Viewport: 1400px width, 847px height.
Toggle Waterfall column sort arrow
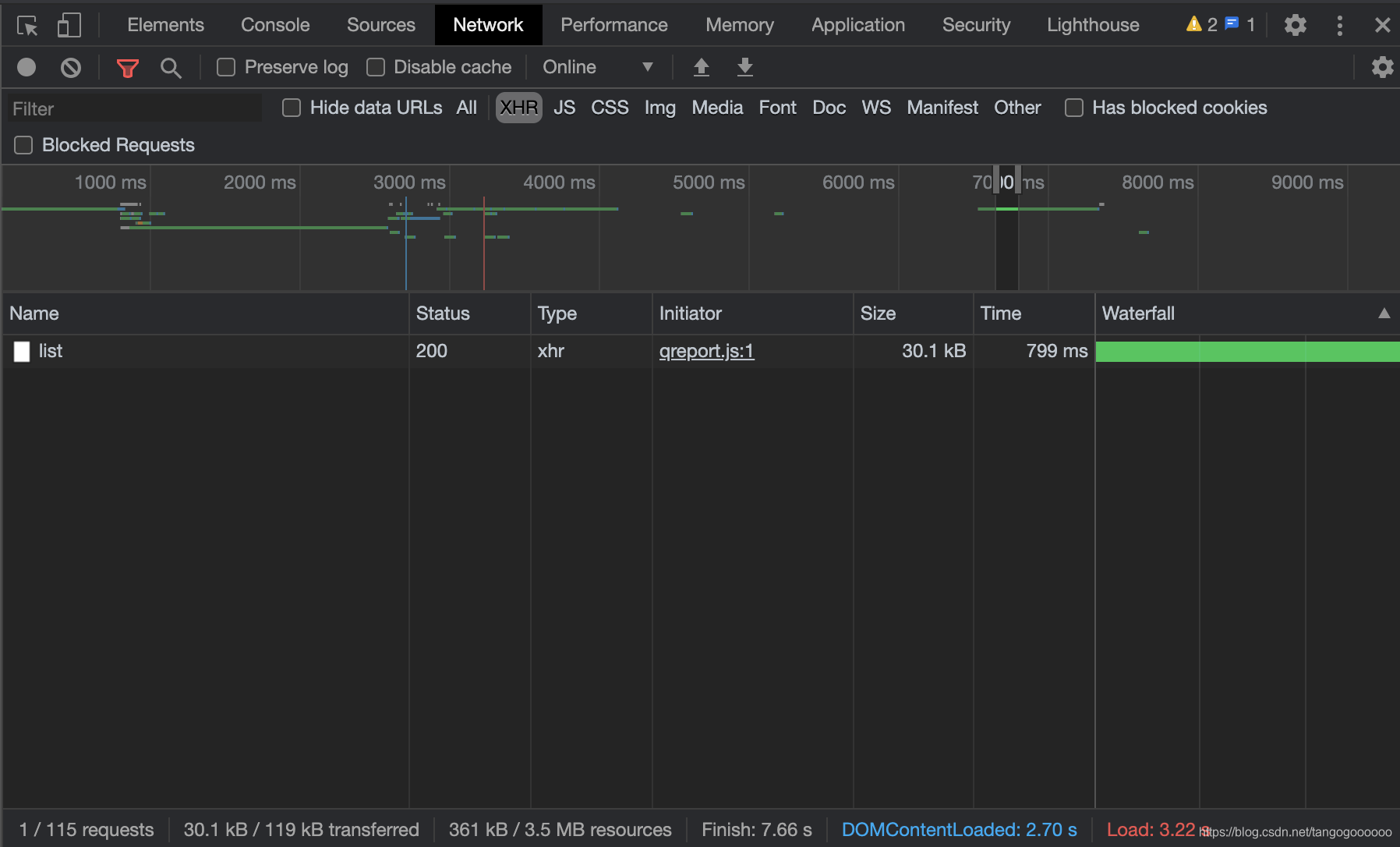coord(1384,314)
